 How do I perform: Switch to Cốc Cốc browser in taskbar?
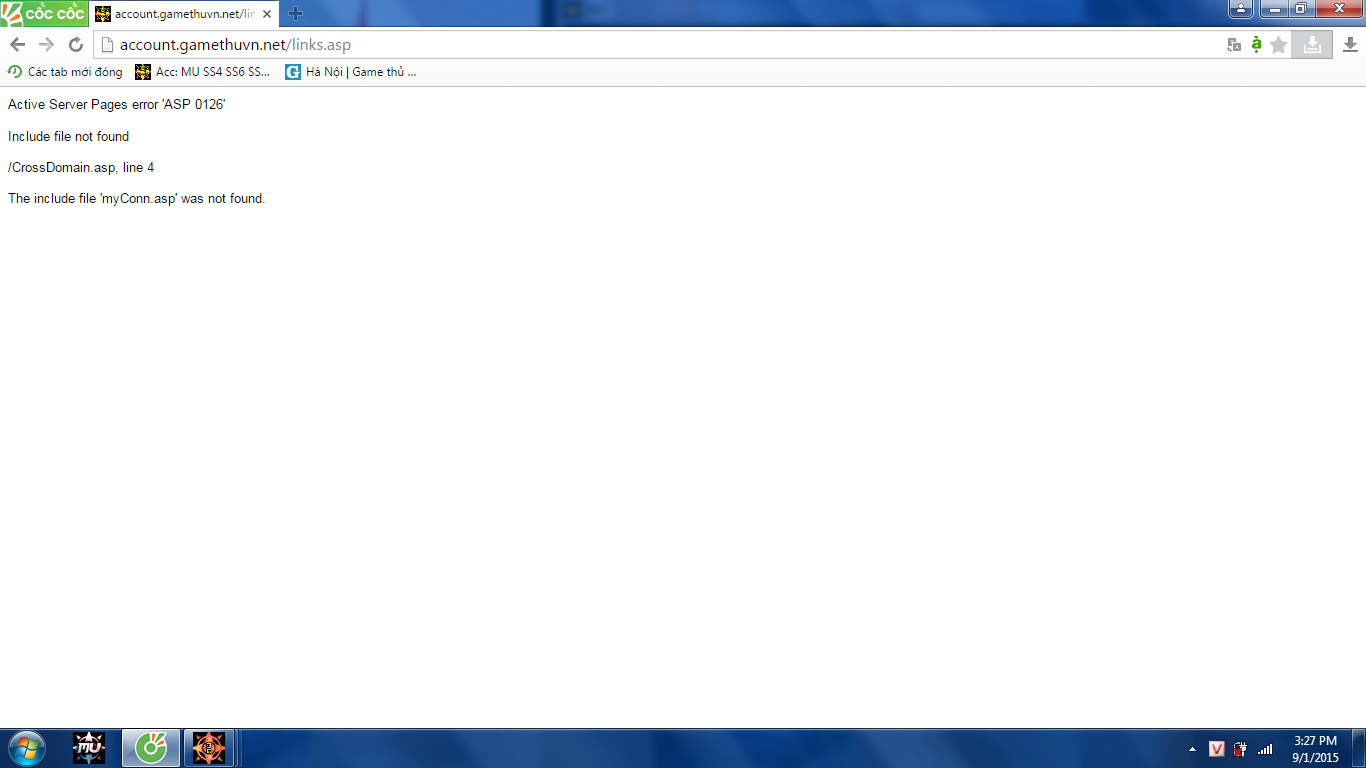tap(151, 748)
